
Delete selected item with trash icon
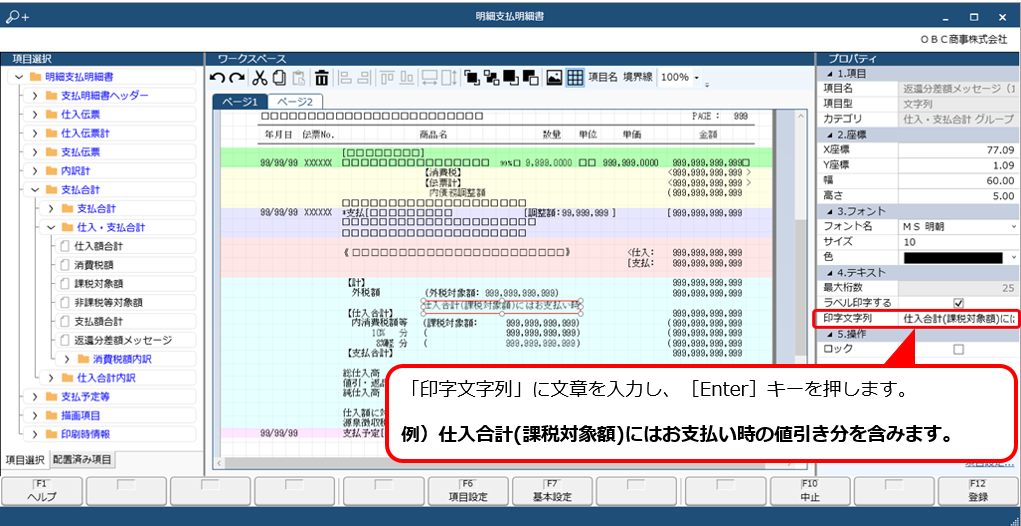[322, 78]
